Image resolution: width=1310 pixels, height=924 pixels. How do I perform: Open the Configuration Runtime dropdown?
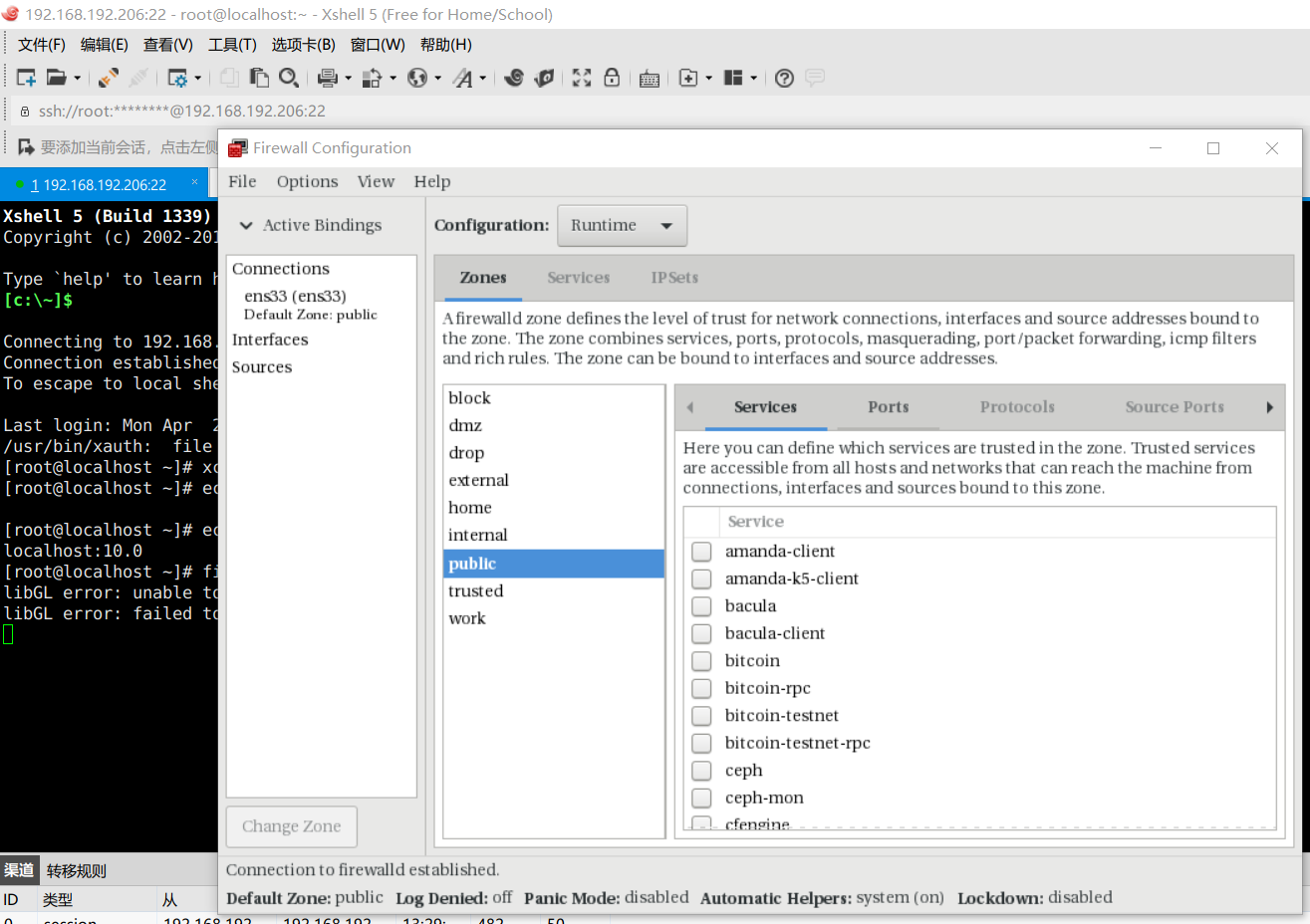point(623,226)
